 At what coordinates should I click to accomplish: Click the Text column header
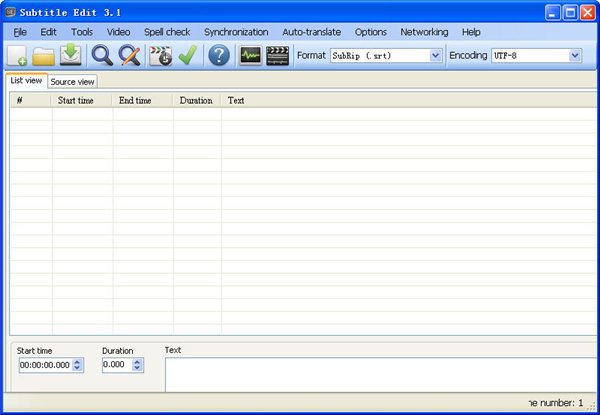408,101
